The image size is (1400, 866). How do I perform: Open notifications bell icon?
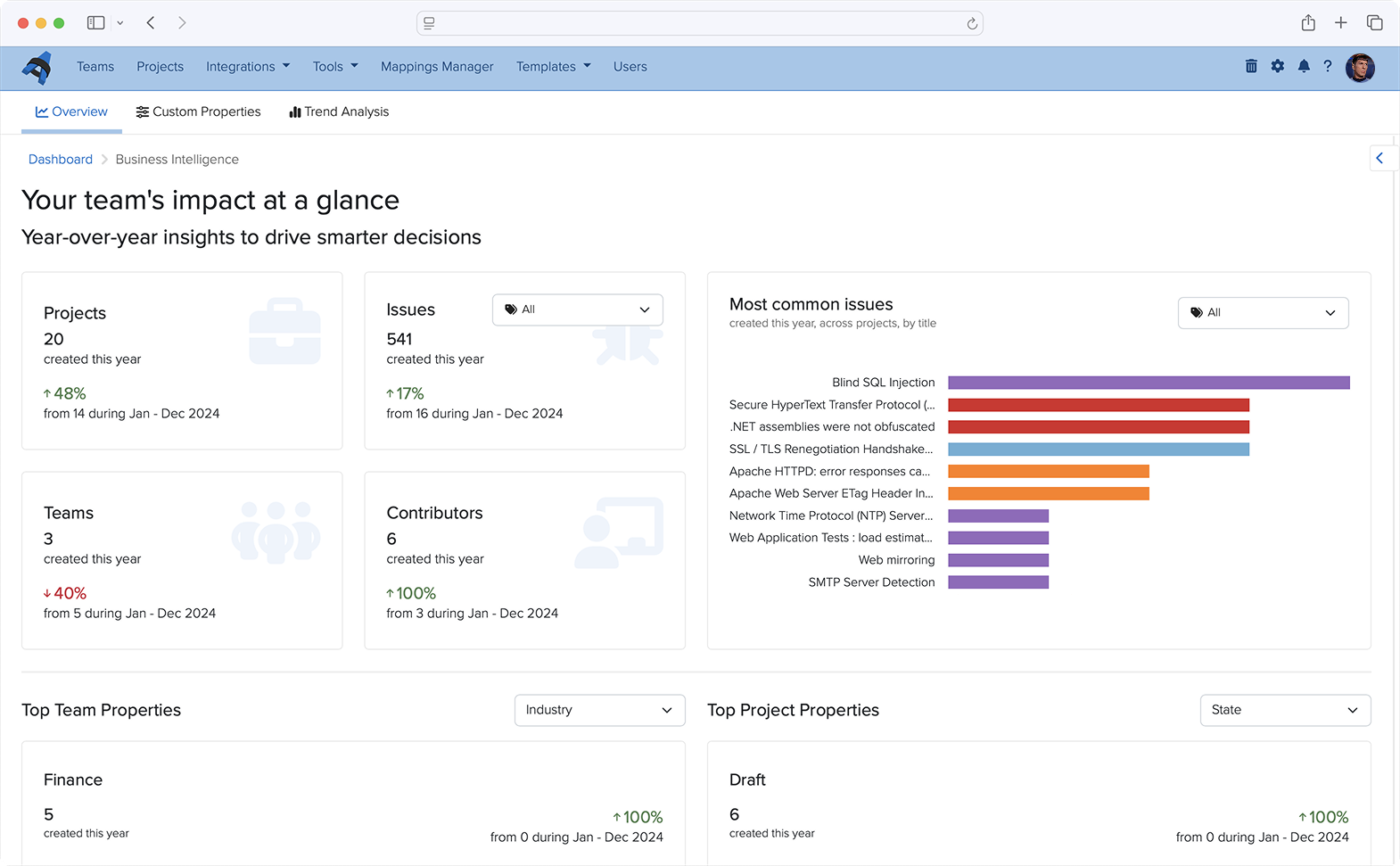coord(1304,66)
